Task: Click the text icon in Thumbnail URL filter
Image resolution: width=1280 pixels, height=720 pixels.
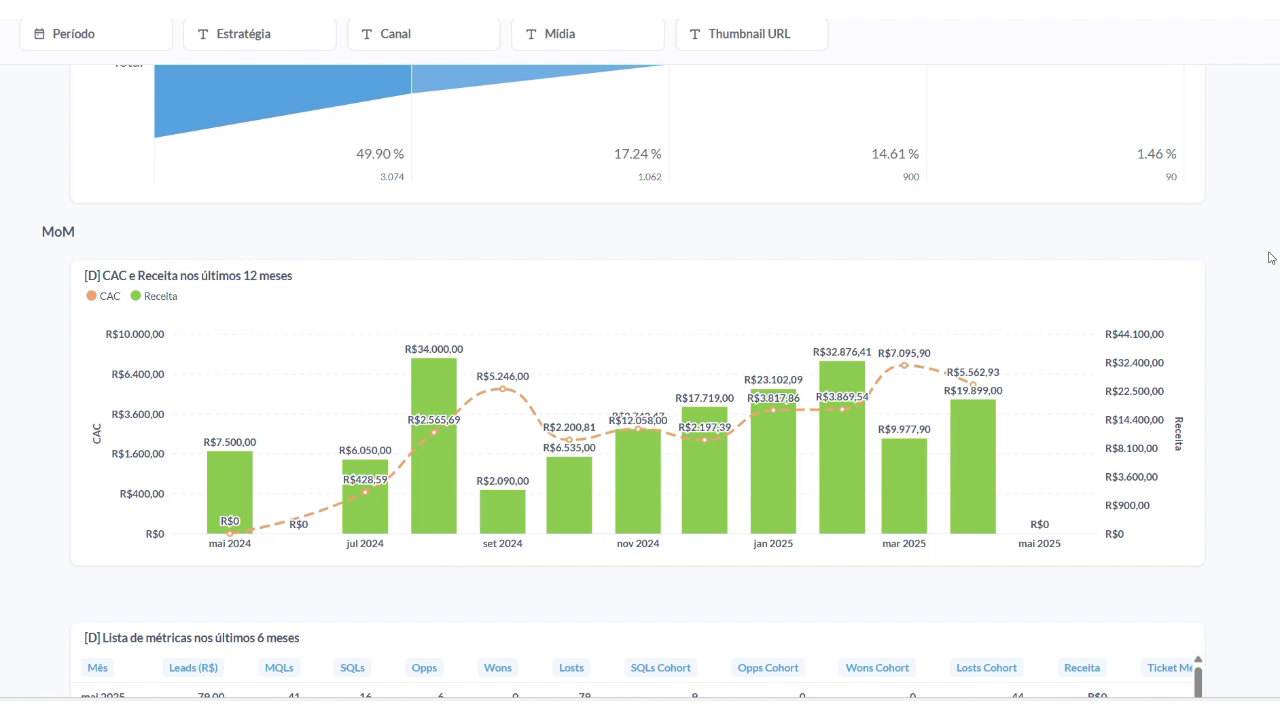Action: click(695, 34)
